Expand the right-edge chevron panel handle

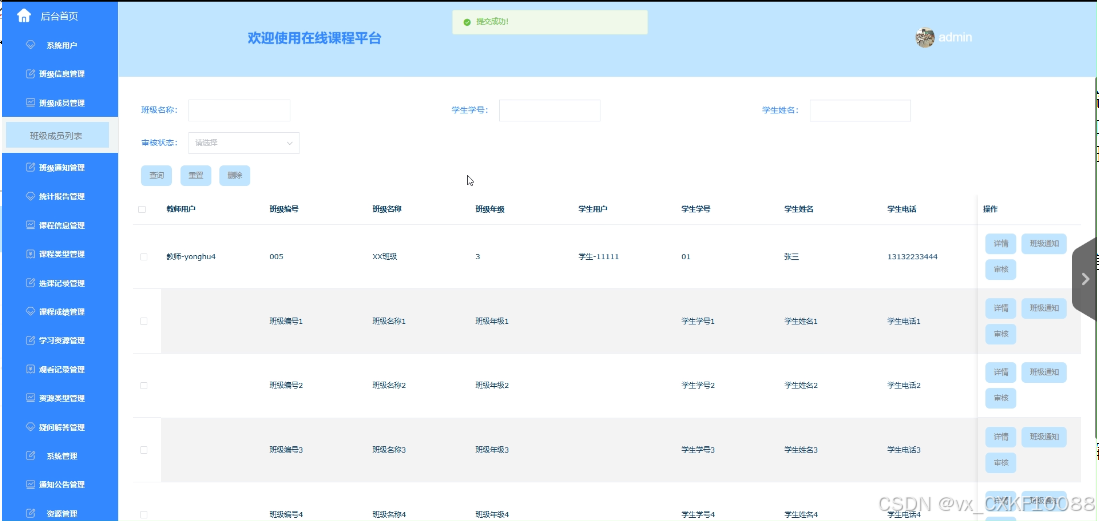pyautogui.click(x=1085, y=278)
